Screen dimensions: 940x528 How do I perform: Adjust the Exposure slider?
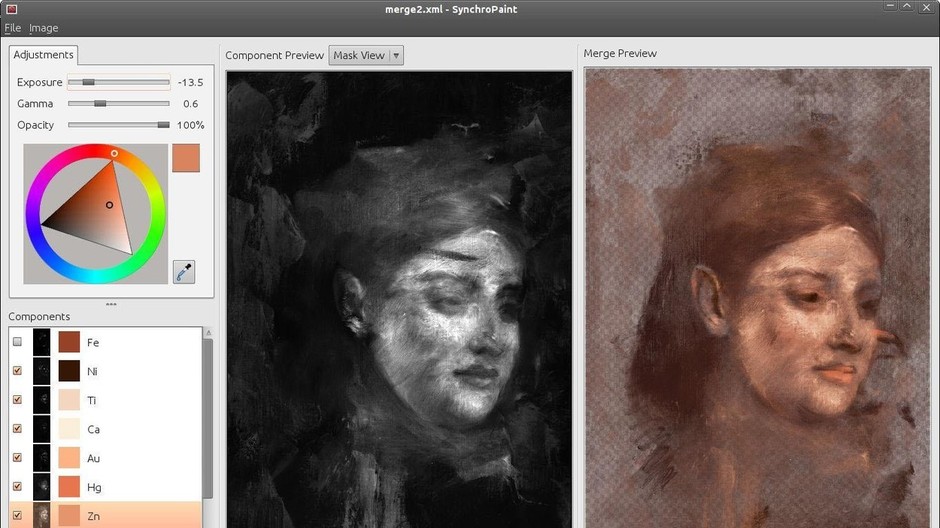119,82
